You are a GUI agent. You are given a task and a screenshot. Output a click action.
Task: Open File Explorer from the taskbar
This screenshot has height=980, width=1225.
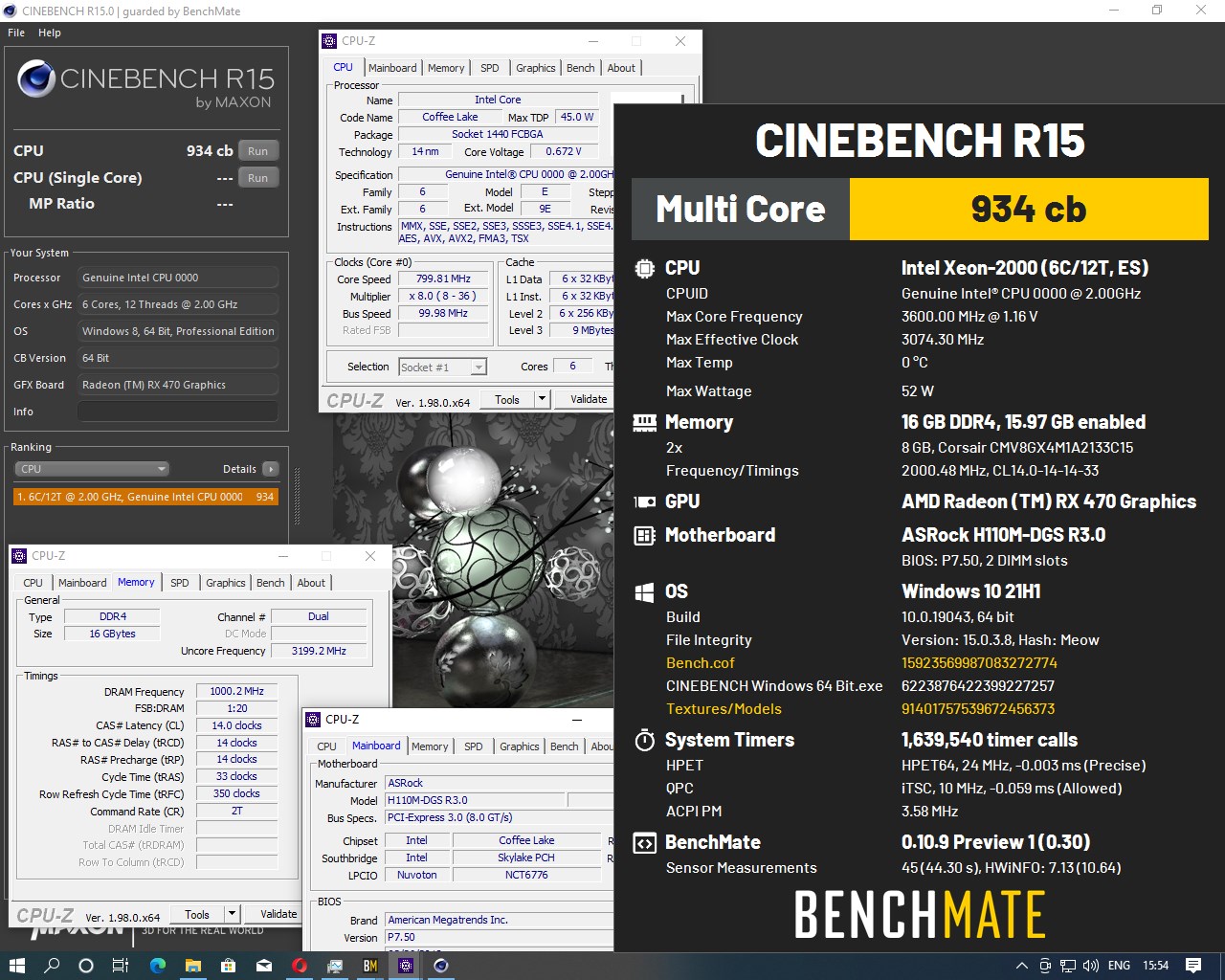point(192,966)
